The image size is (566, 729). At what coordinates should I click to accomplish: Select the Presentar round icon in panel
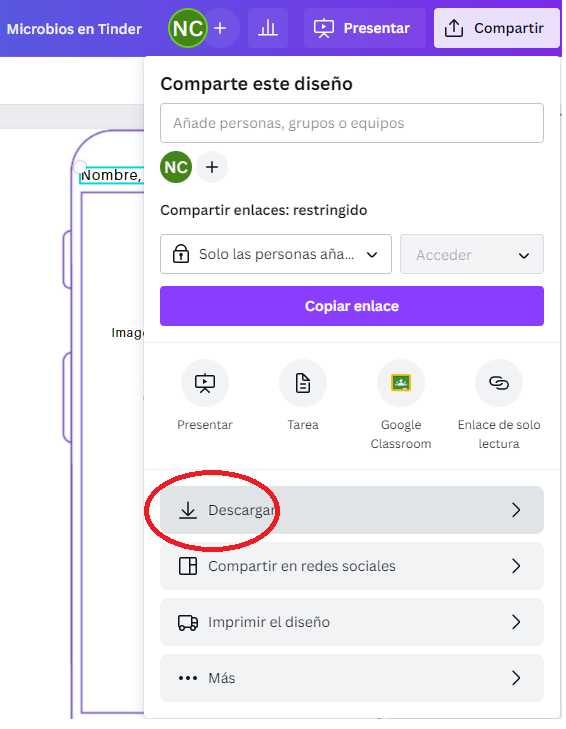(205, 383)
